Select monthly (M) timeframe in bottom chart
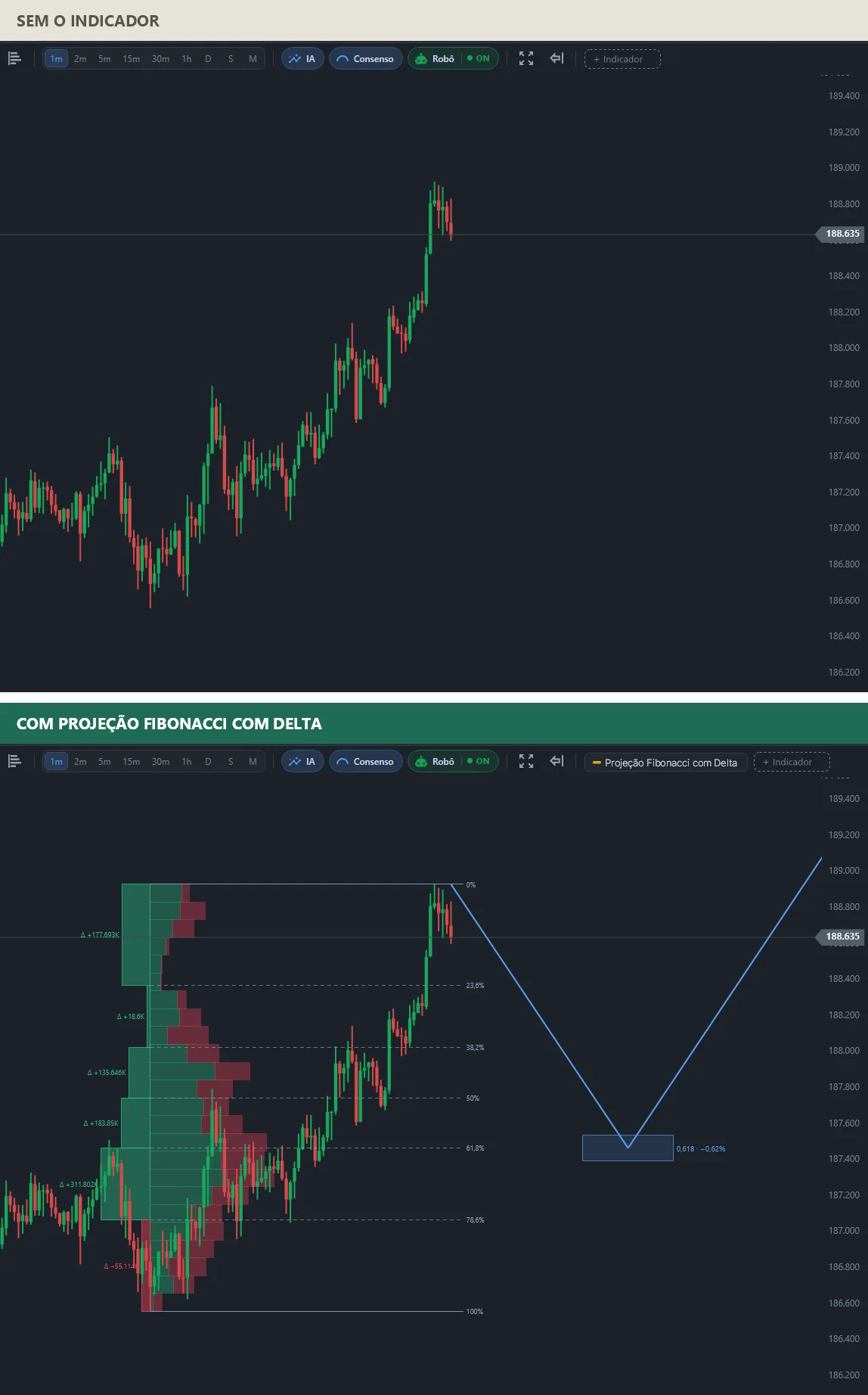868x1395 pixels. tap(253, 762)
